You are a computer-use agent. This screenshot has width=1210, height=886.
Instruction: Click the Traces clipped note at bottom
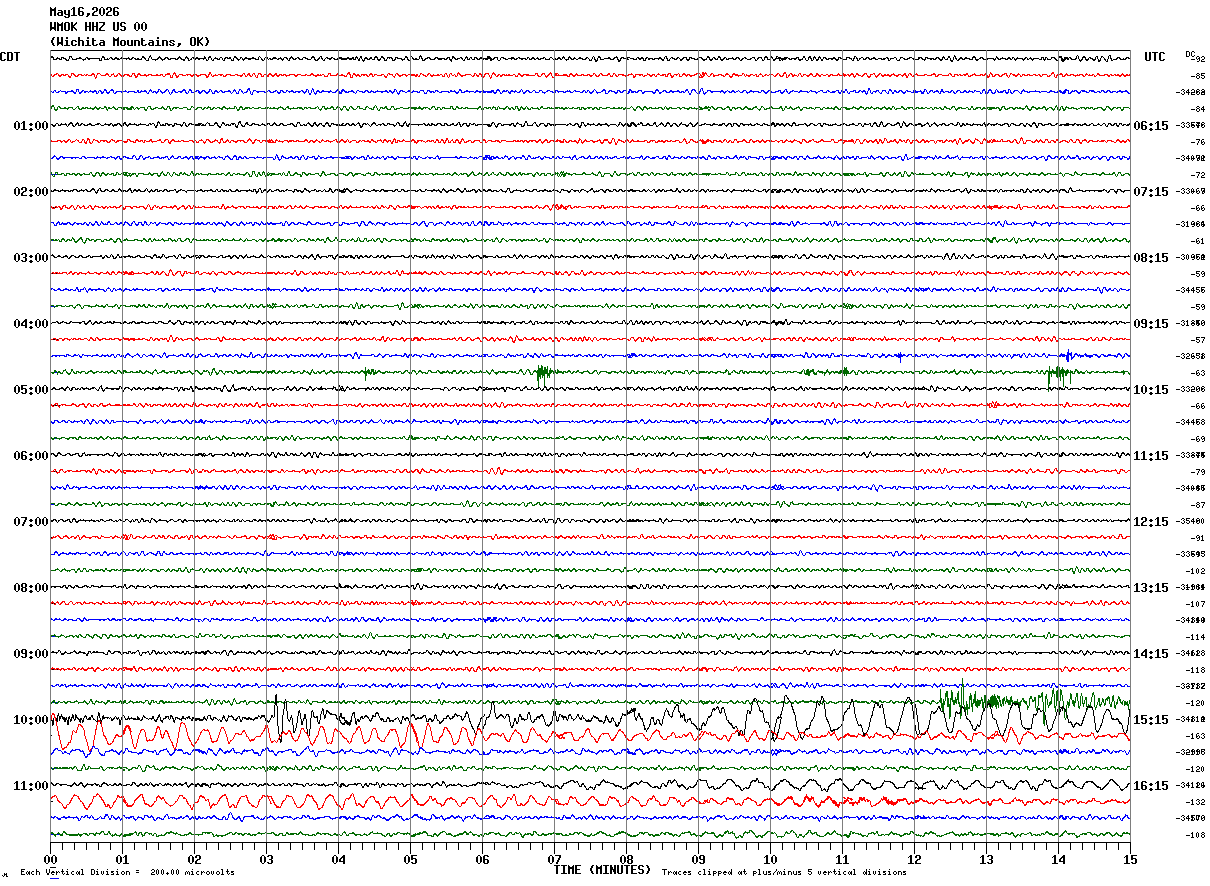tap(784, 872)
